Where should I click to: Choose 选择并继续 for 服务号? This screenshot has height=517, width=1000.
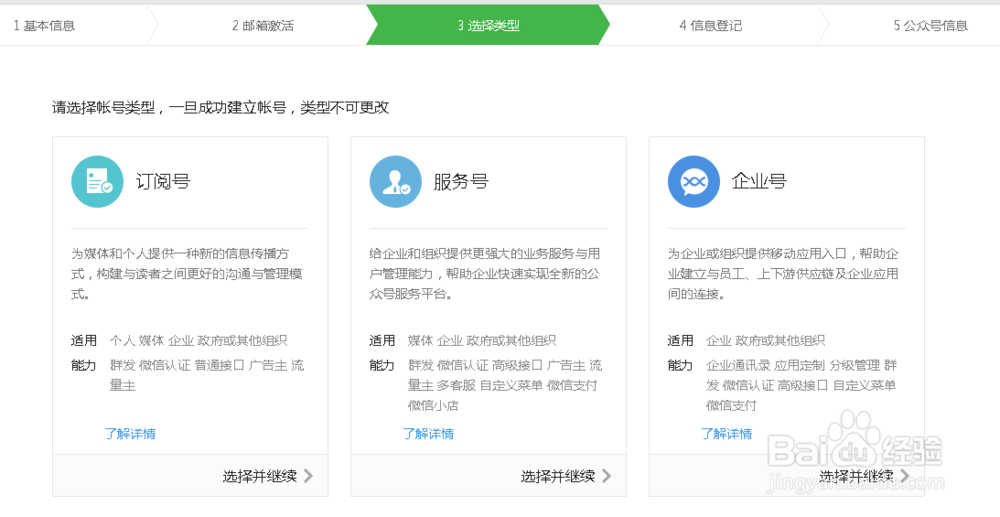point(558,476)
